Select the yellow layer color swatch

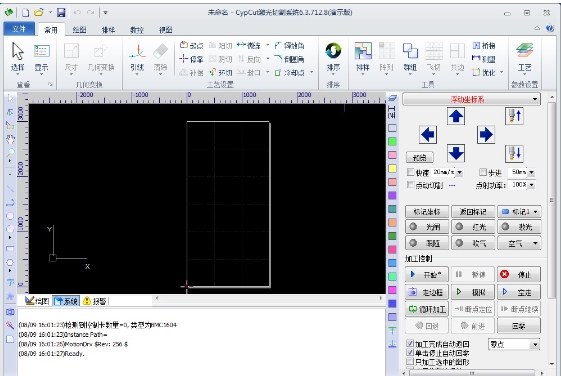(392, 169)
